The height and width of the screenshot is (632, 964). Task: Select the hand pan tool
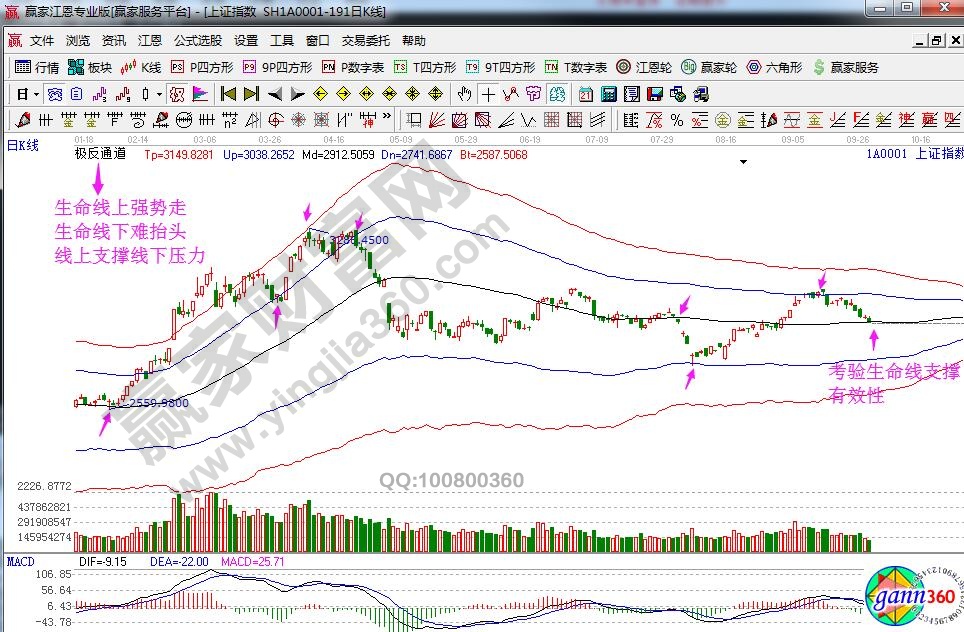(x=464, y=94)
